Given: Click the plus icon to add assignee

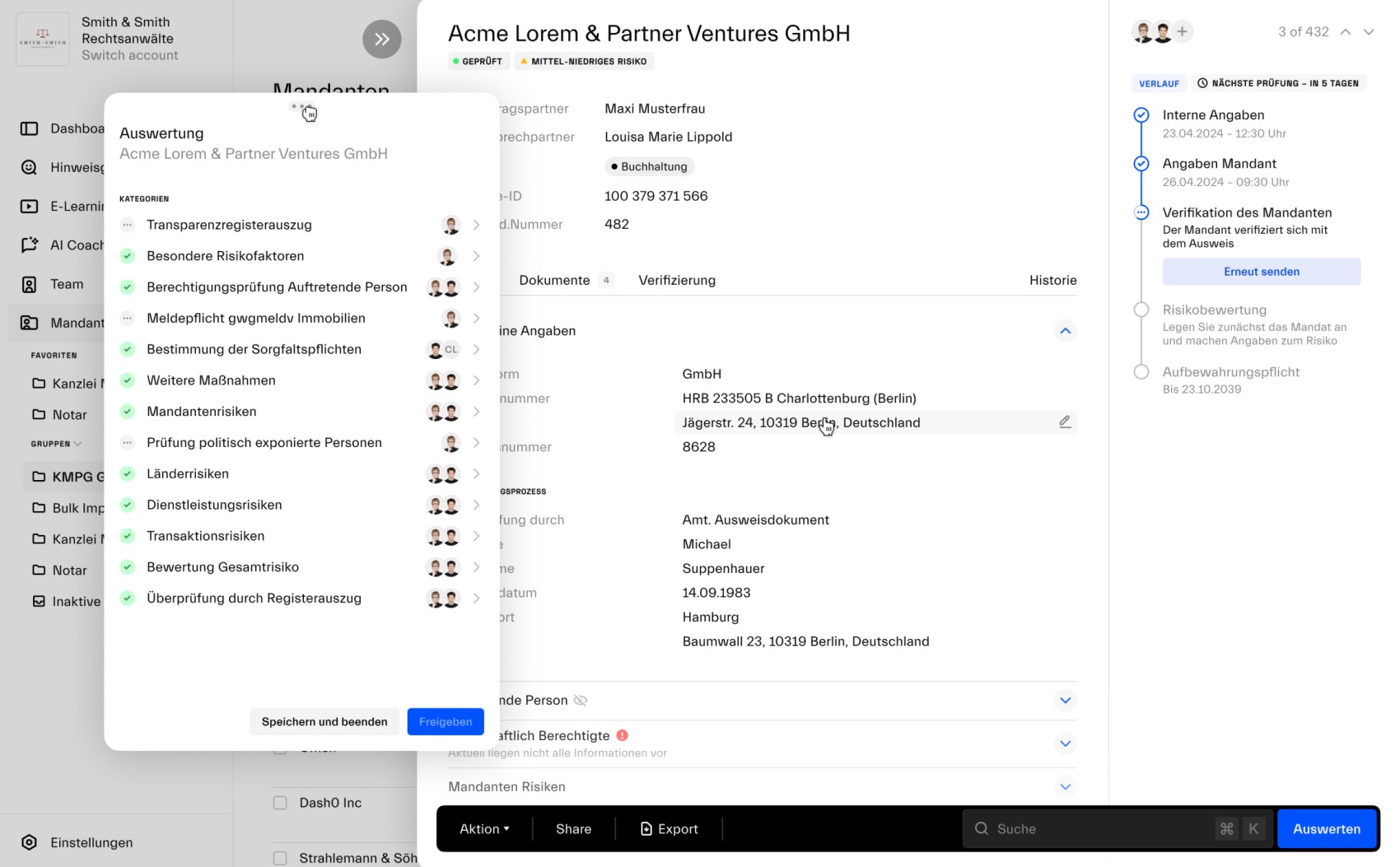Looking at the screenshot, I should [x=1182, y=31].
